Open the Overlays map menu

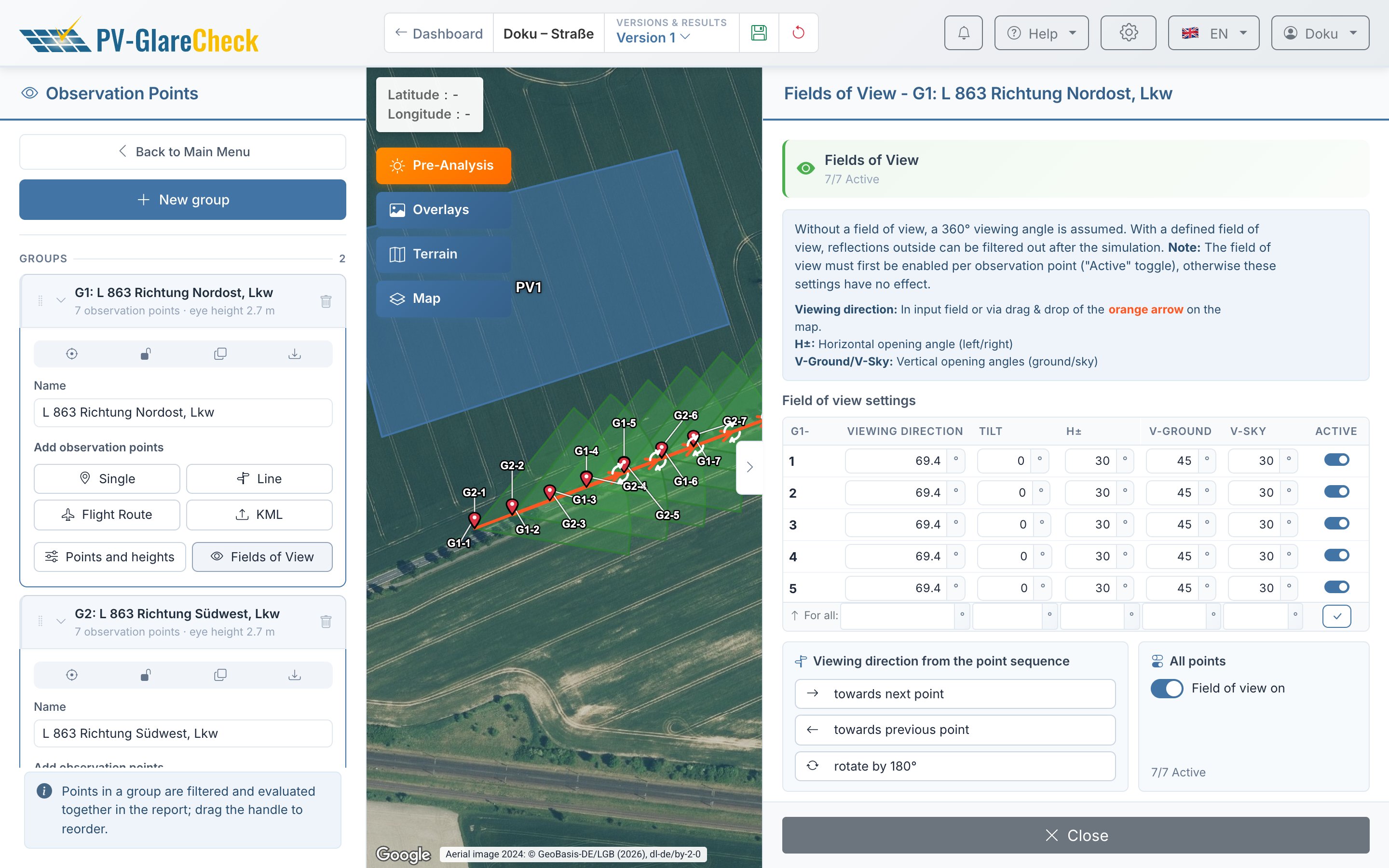coord(443,210)
